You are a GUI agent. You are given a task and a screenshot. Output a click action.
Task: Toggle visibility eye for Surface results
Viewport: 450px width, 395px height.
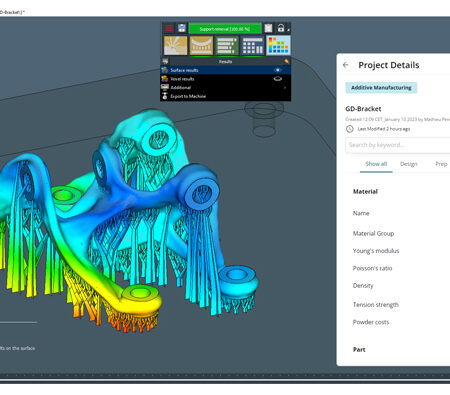277,70
